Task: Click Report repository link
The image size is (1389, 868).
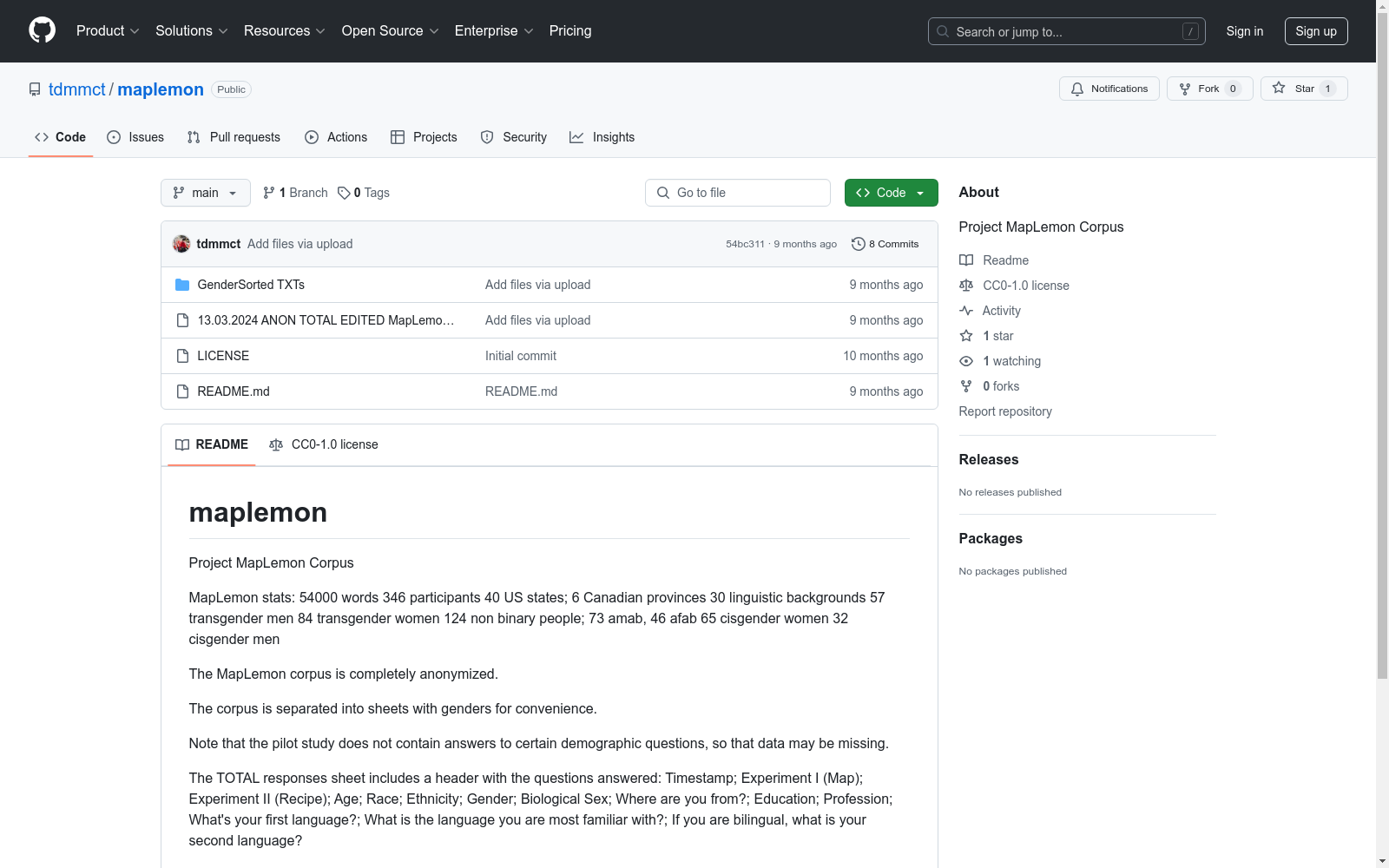Action: pos(1005,411)
